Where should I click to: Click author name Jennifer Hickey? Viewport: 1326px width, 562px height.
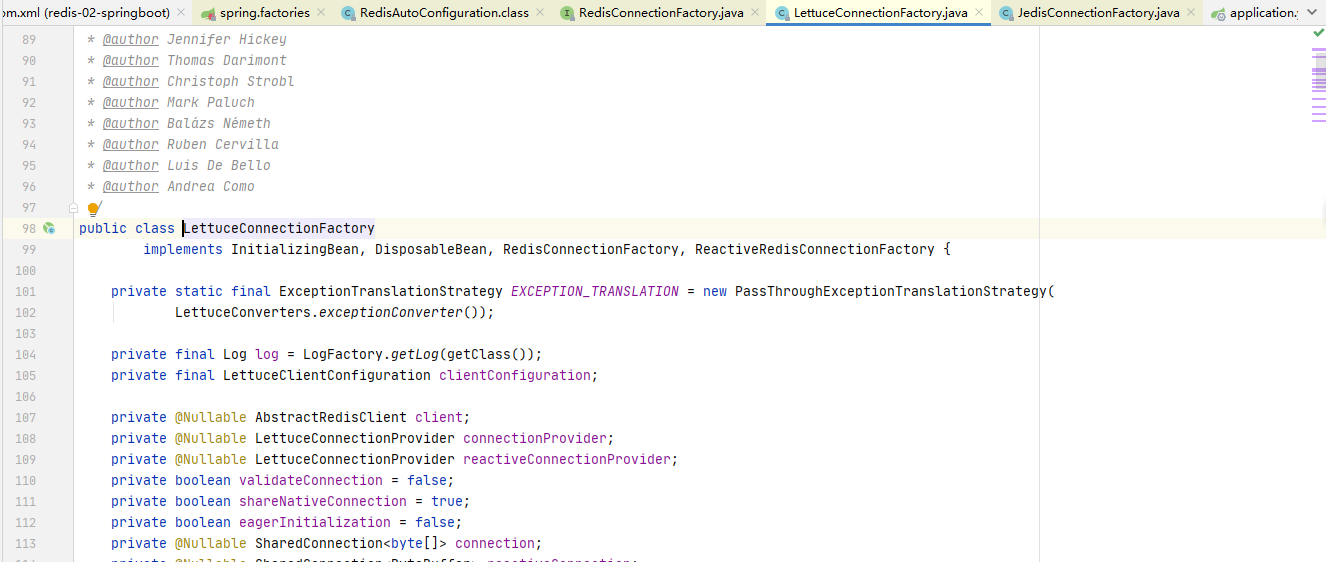click(x=227, y=39)
